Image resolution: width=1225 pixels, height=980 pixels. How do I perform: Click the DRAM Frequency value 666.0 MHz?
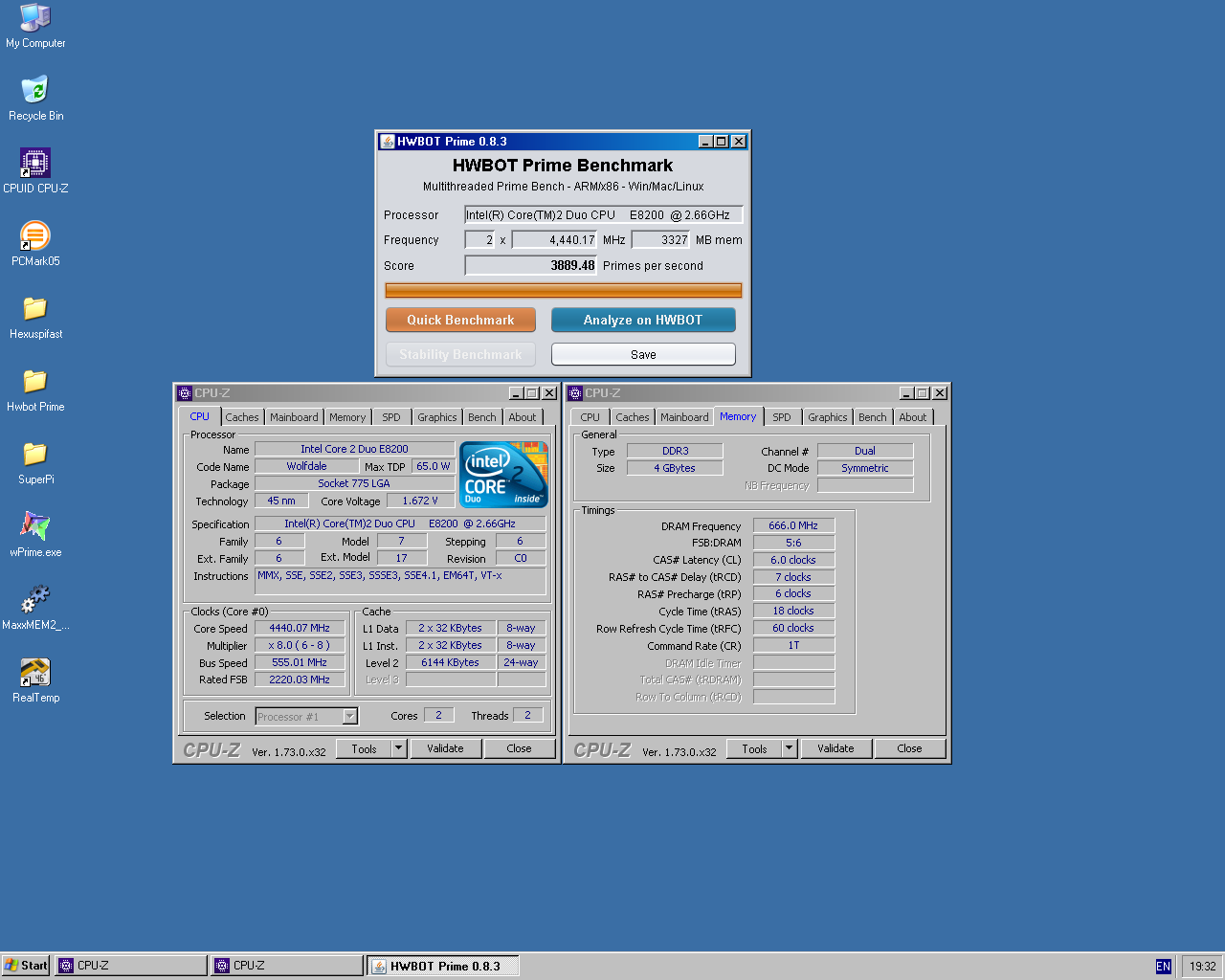[793, 525]
